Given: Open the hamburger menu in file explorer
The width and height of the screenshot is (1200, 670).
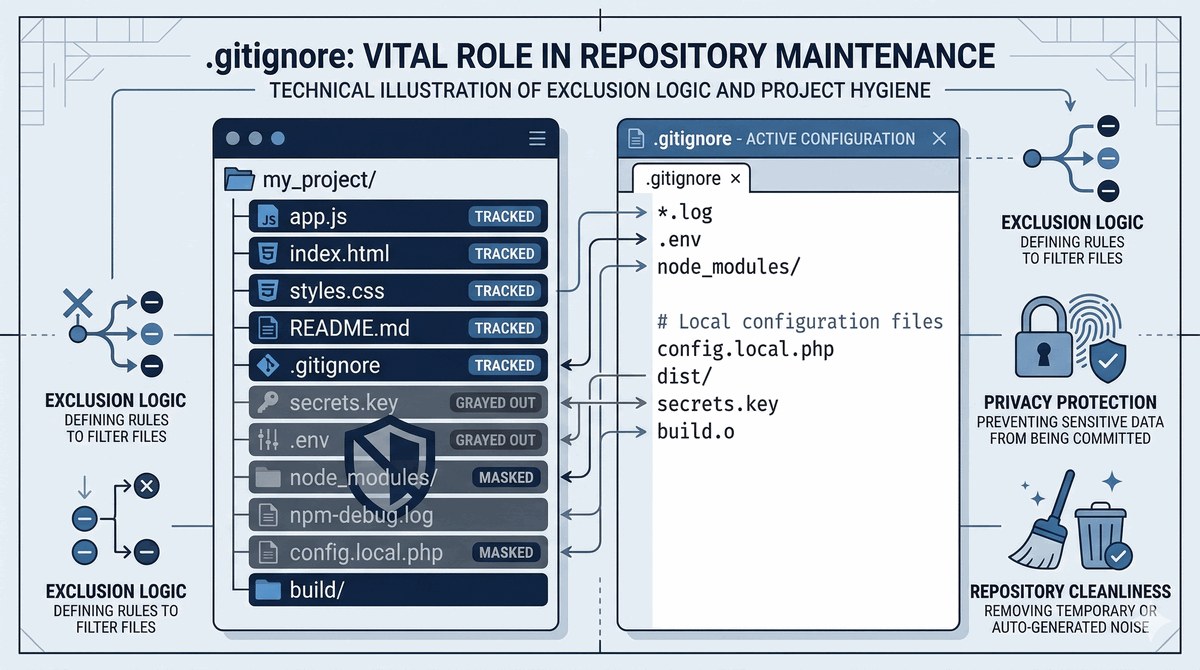Looking at the screenshot, I should 537,139.
